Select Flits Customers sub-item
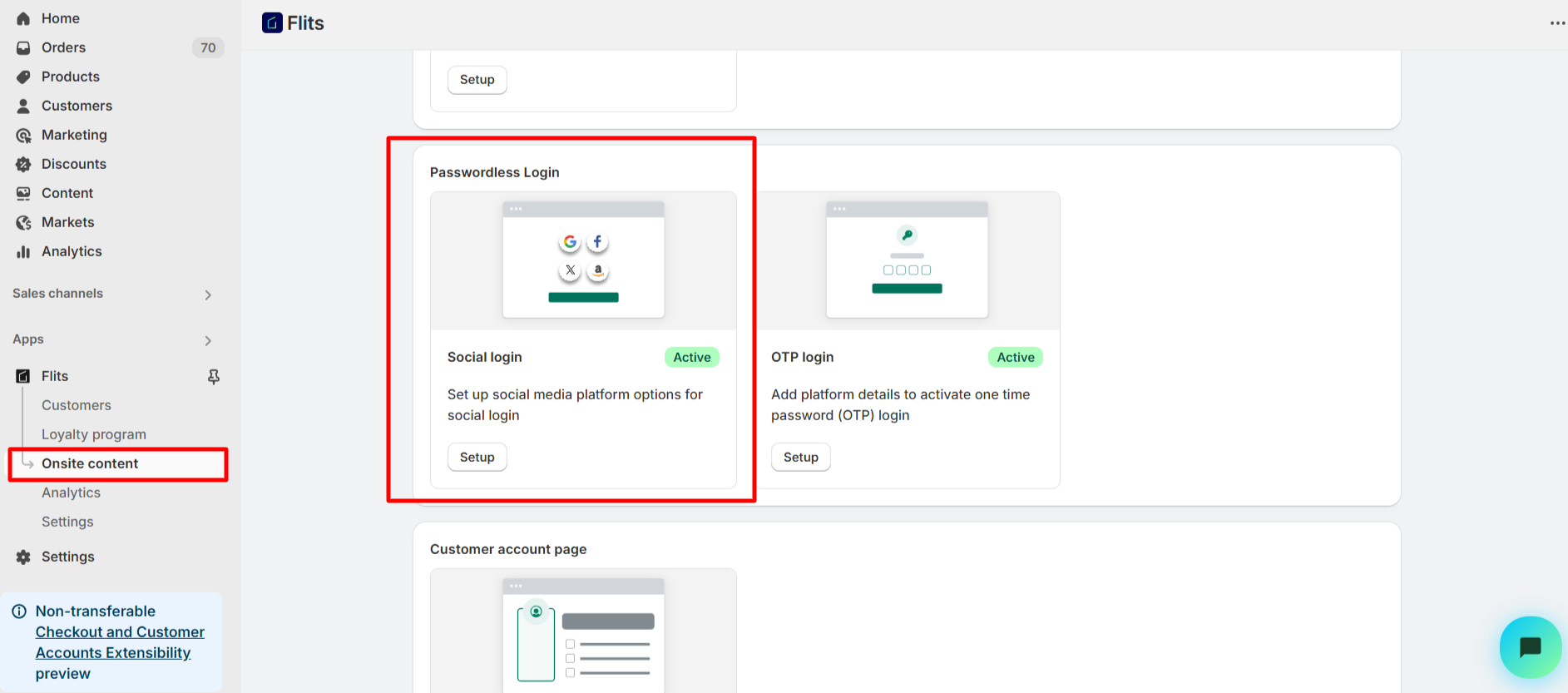The height and width of the screenshot is (693, 1568). [77, 405]
